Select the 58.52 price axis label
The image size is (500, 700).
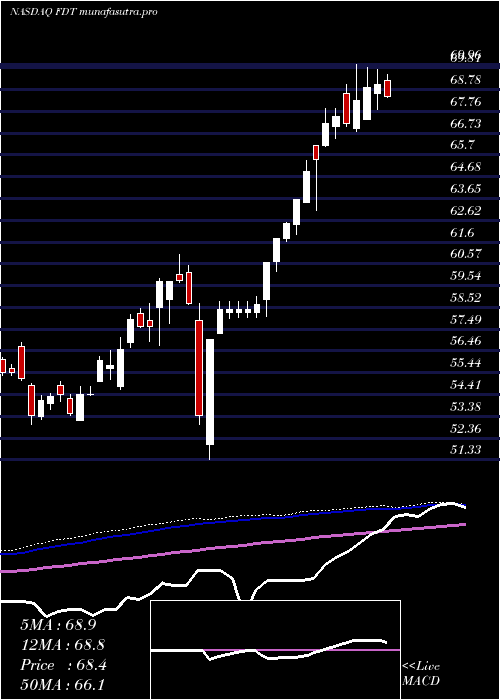pos(466,297)
